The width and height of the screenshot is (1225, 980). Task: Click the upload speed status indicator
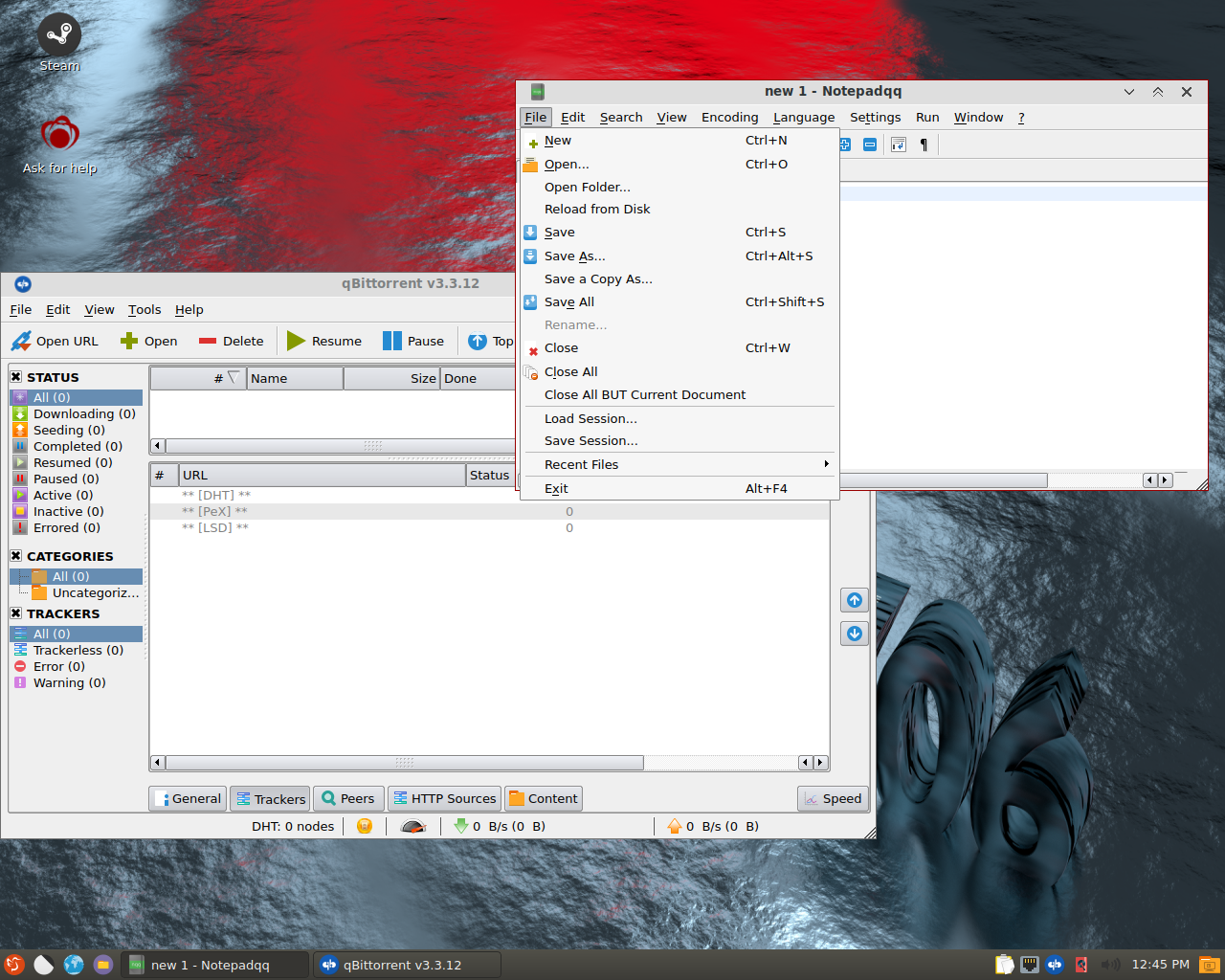[x=713, y=826]
